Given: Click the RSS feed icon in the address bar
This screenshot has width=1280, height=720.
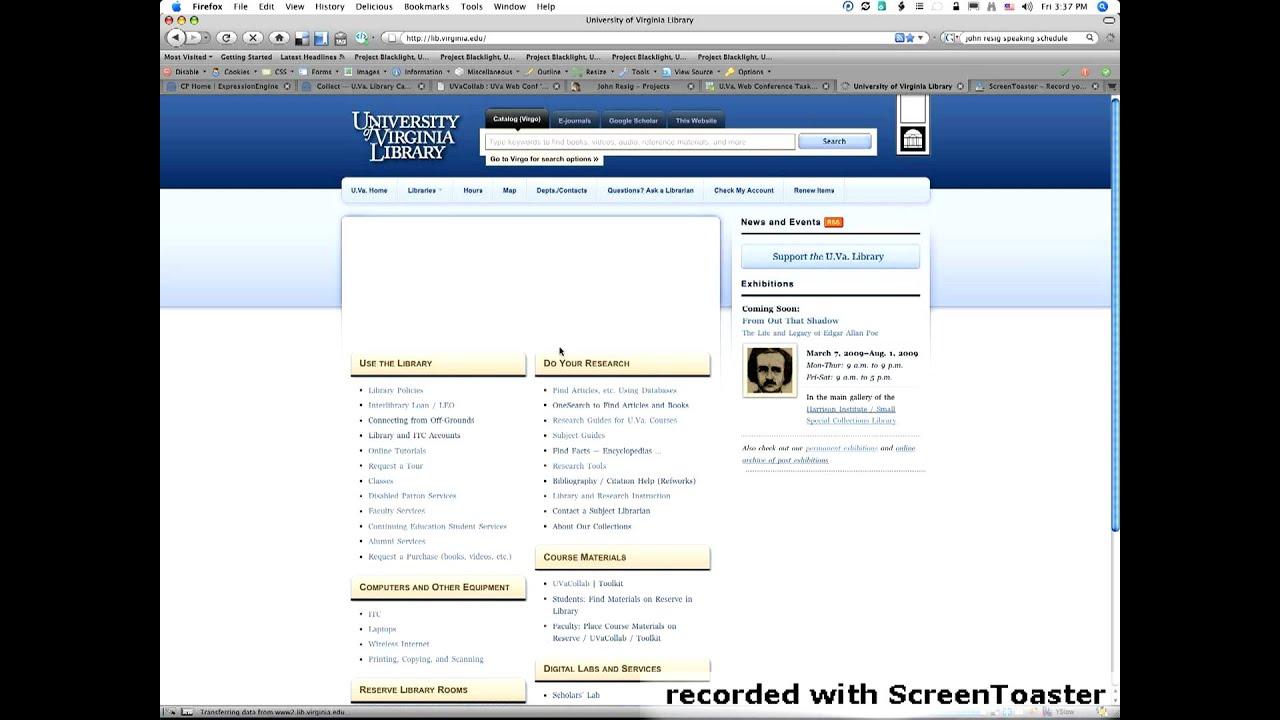Looking at the screenshot, I should pos(899,38).
